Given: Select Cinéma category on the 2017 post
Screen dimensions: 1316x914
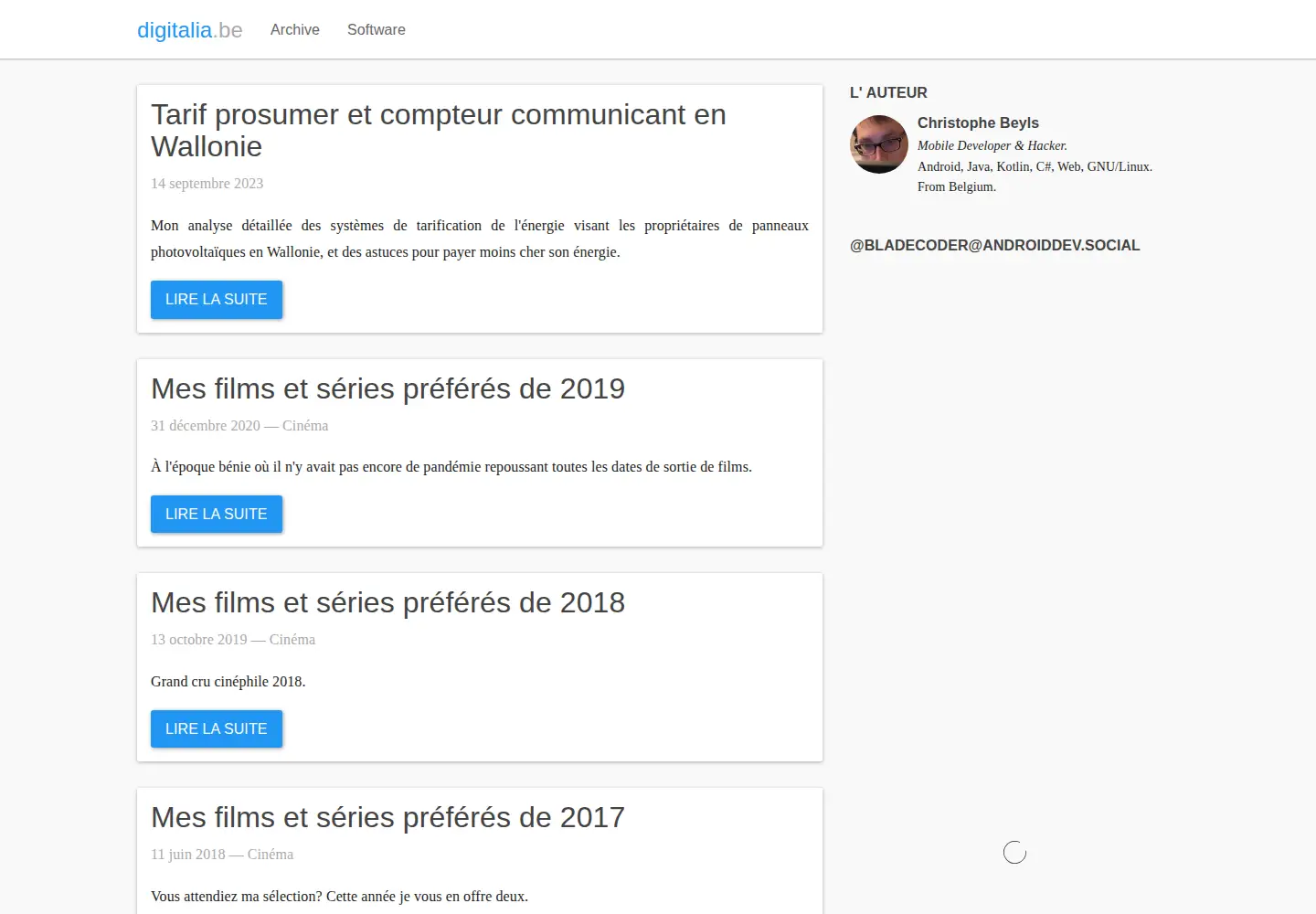Looking at the screenshot, I should pos(271,855).
